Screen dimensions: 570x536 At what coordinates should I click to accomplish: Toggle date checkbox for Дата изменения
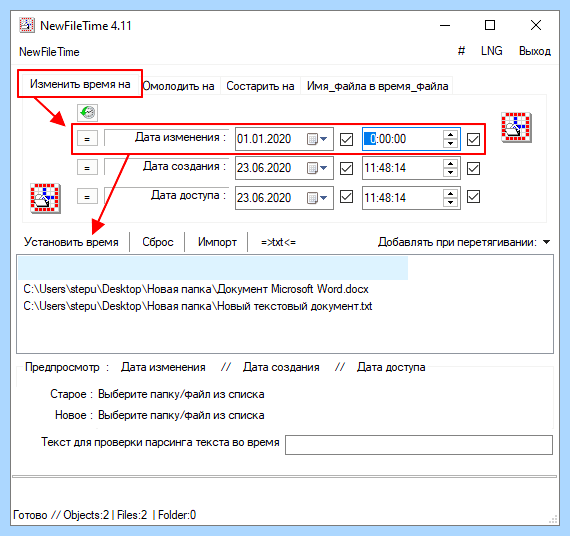pyautogui.click(x=346, y=139)
